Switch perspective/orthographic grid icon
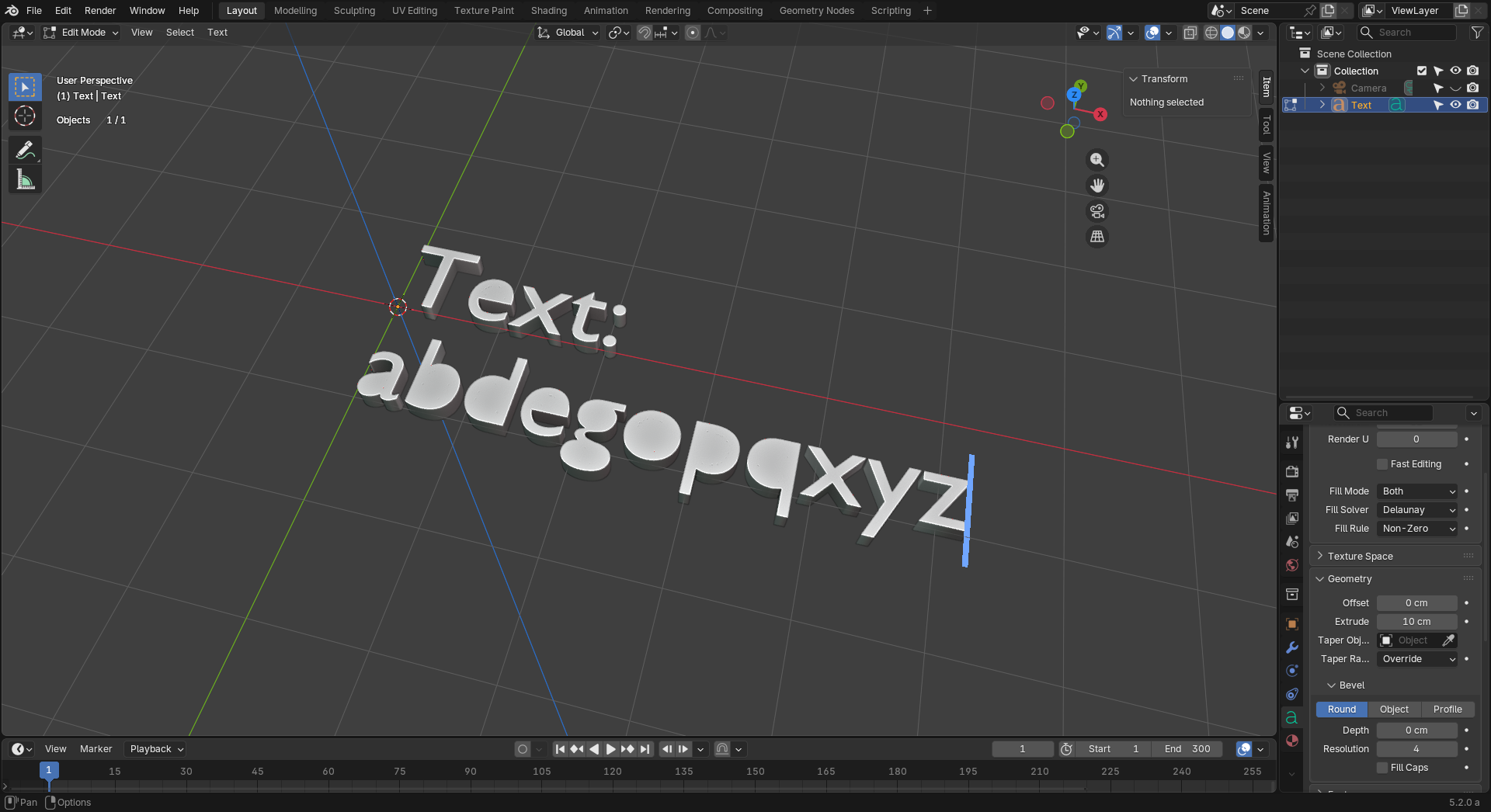This screenshot has width=1491, height=812. tap(1097, 237)
